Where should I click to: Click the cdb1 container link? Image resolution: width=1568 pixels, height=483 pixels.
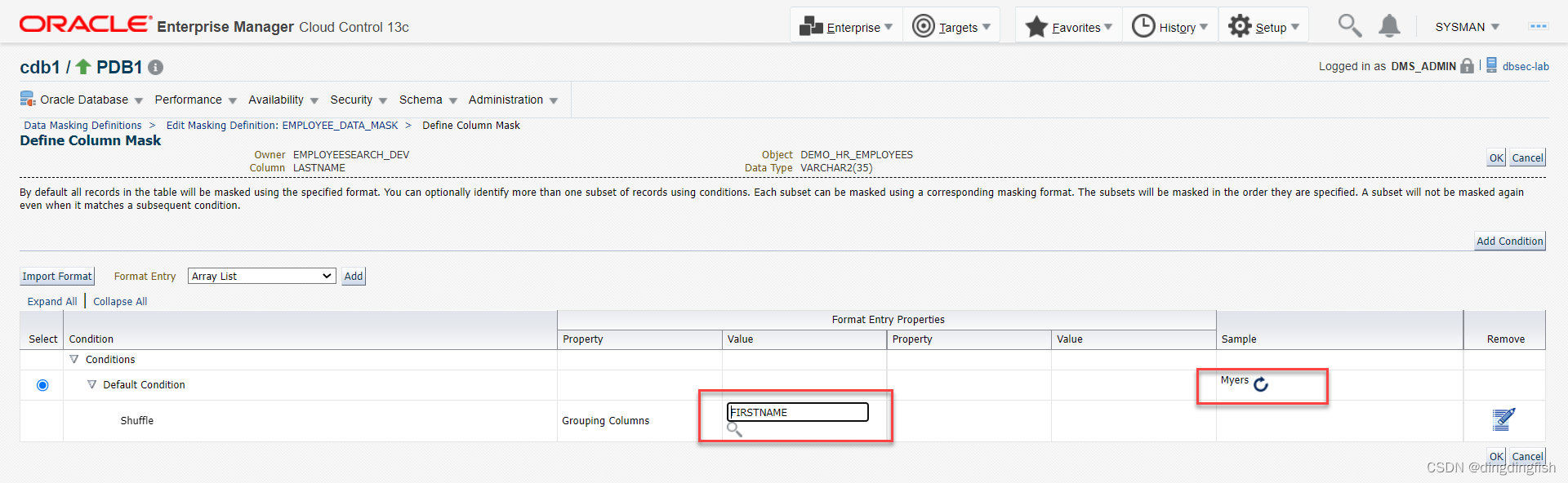40,67
